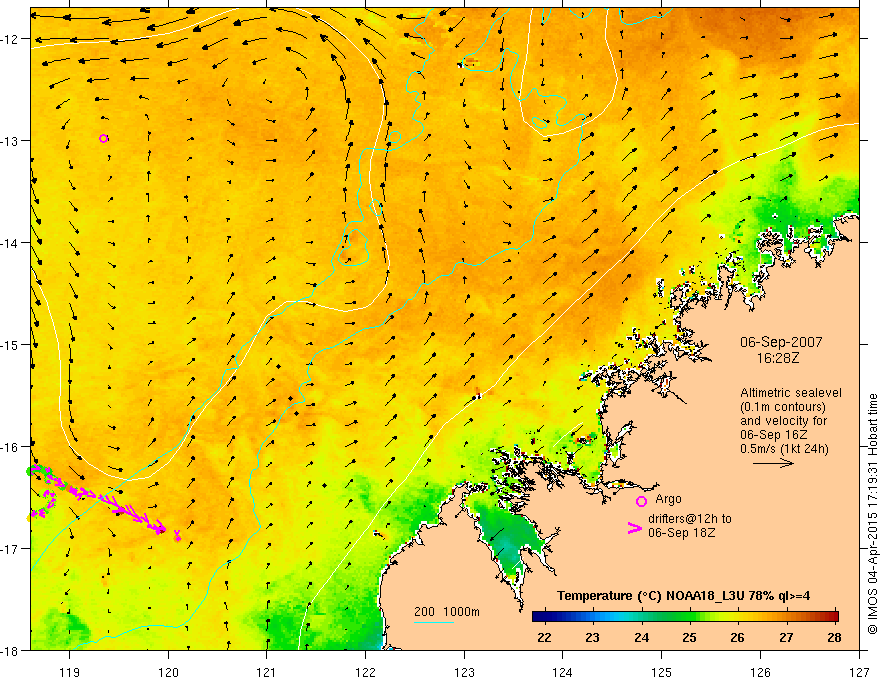The image size is (880, 680).
Task: Click colorbar tick label 27
Action: pyautogui.click(x=786, y=637)
